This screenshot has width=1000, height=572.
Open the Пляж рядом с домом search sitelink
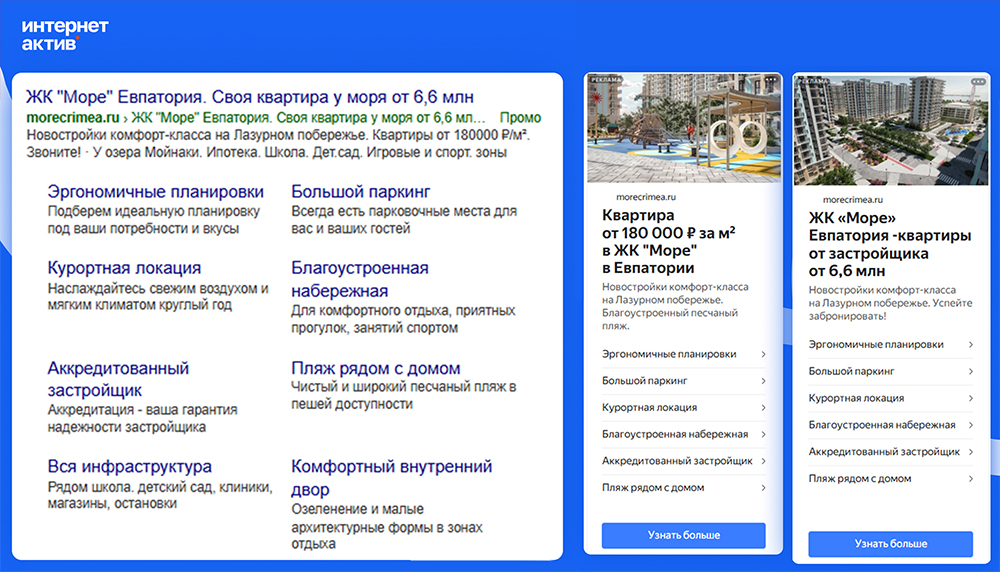376,369
